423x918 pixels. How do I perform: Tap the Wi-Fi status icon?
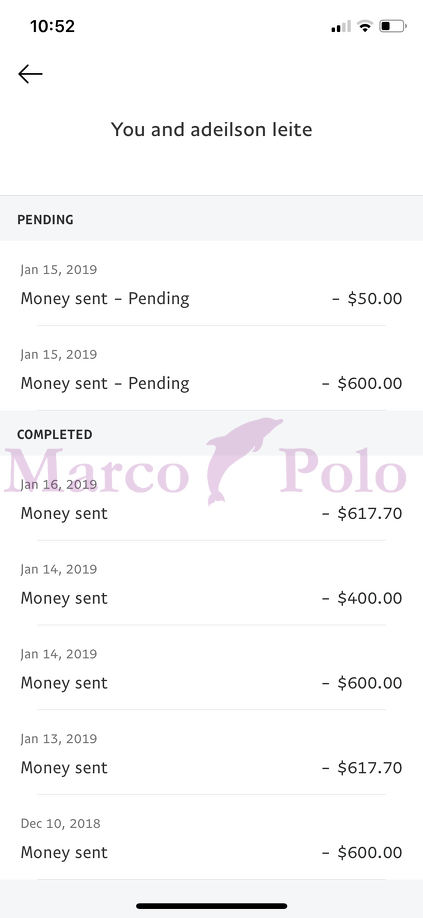coord(366,26)
